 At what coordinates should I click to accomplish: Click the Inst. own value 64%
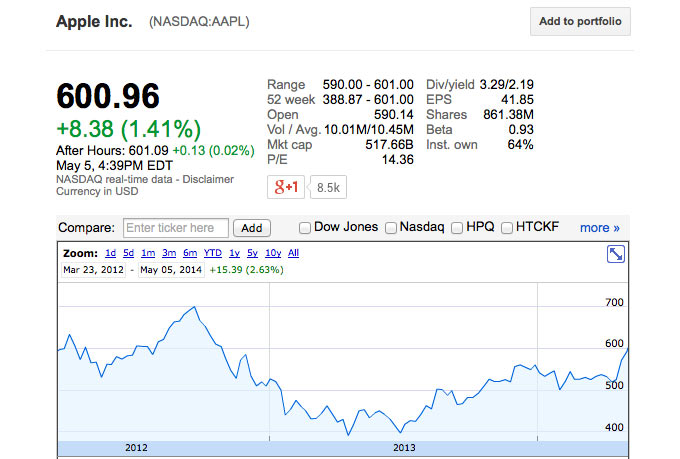coord(520,144)
